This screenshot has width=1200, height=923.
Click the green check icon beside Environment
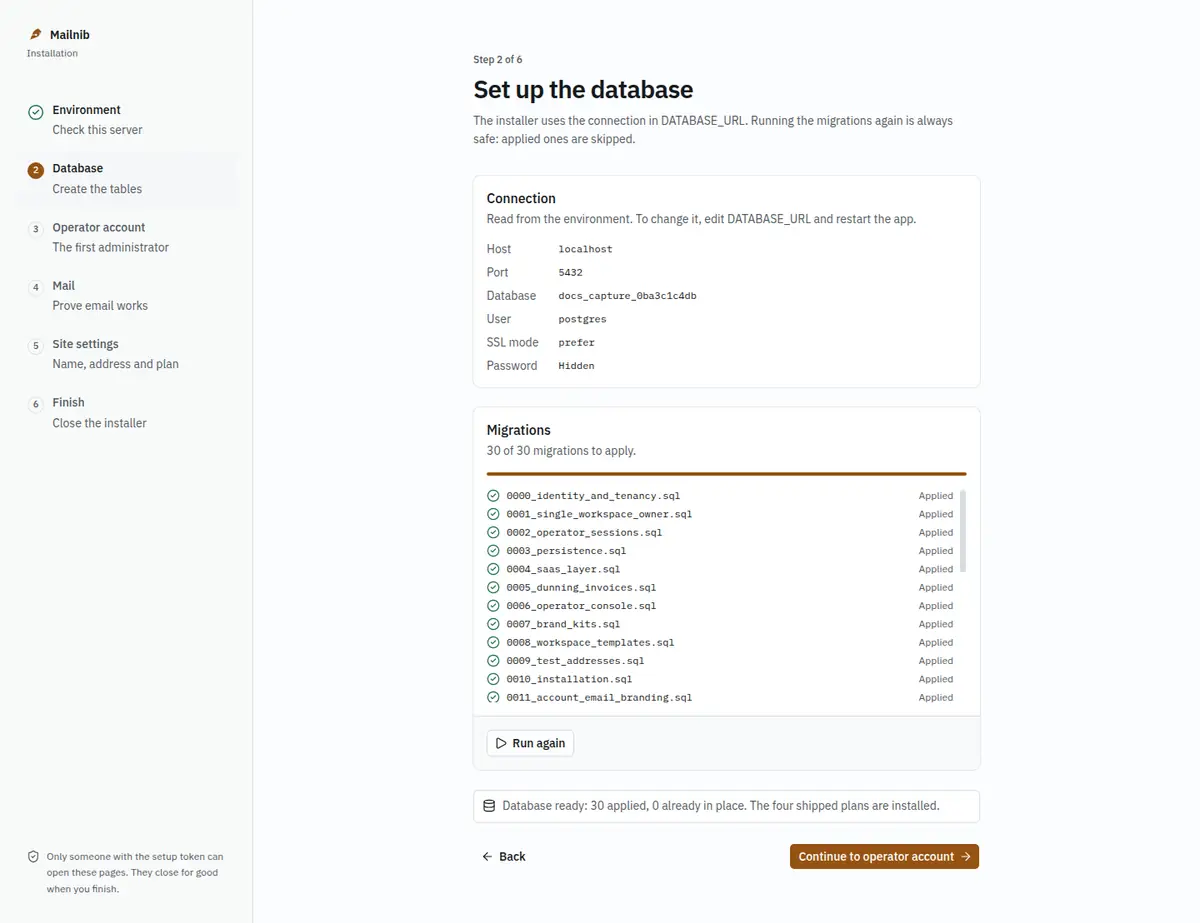(35, 112)
